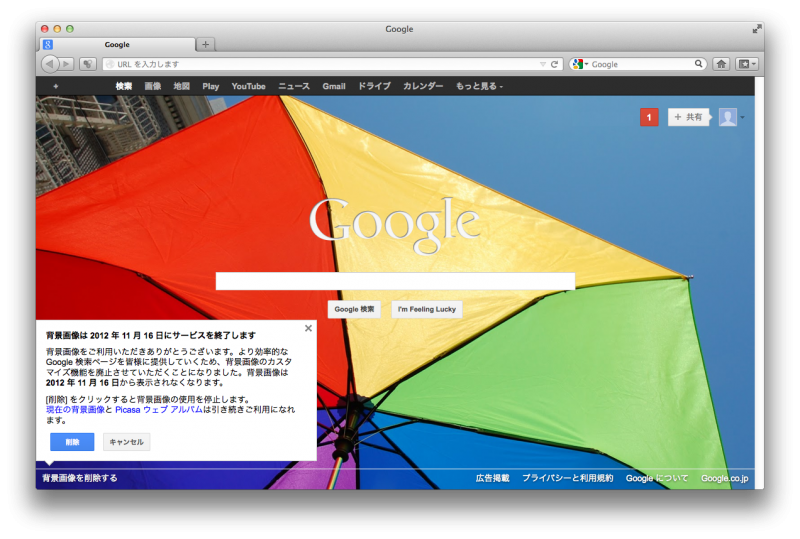This screenshot has height=539, width=800.
Task: Open 現在の背景画像 link
Action: coord(76,410)
